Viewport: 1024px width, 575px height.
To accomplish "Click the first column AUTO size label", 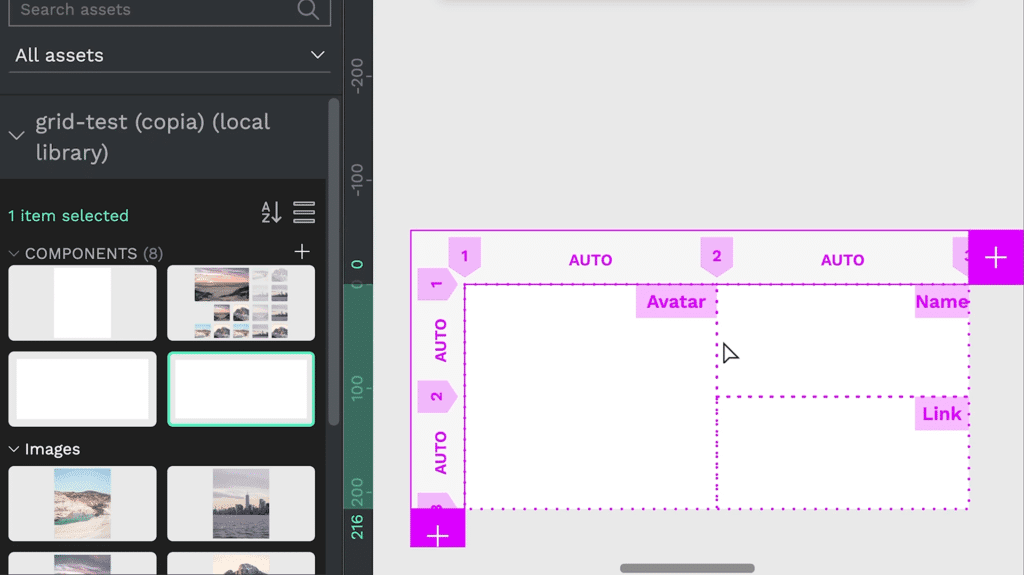I will click(x=590, y=260).
